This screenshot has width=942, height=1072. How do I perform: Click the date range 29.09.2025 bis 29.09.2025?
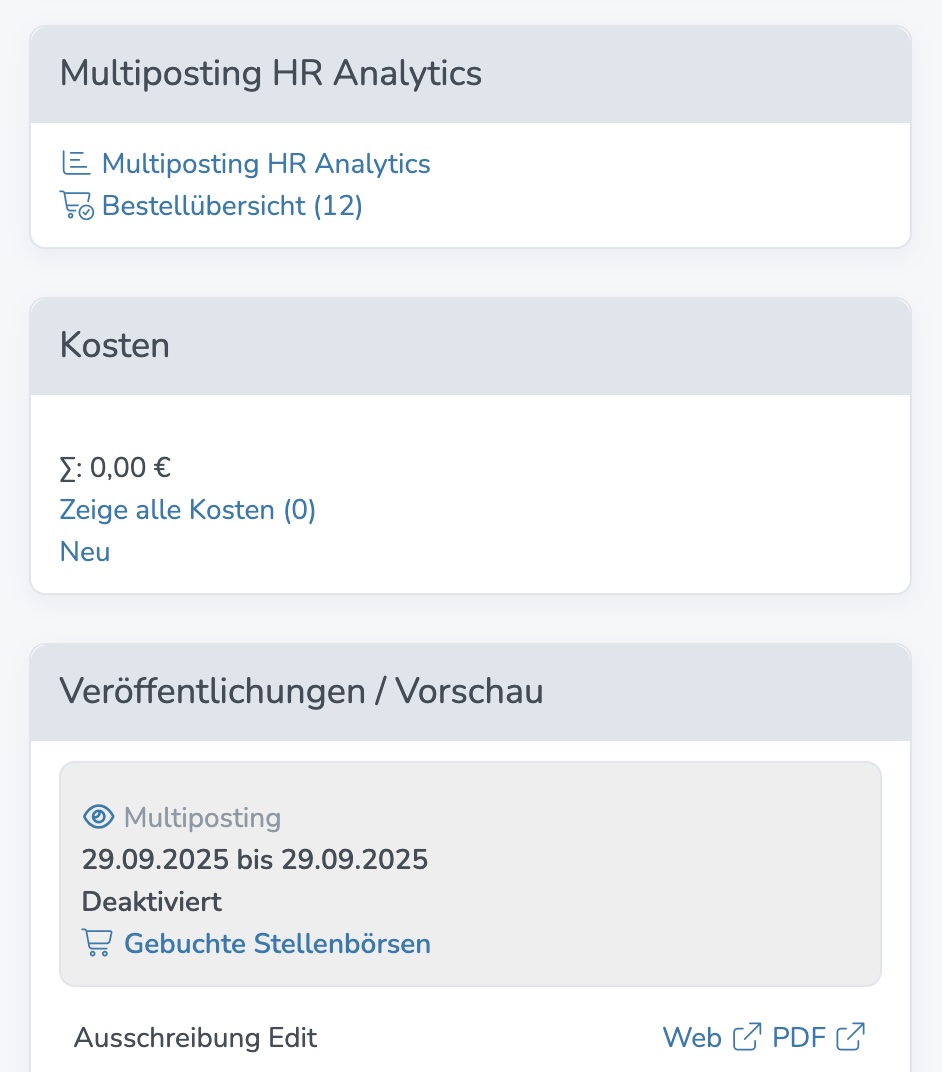[x=254, y=859]
